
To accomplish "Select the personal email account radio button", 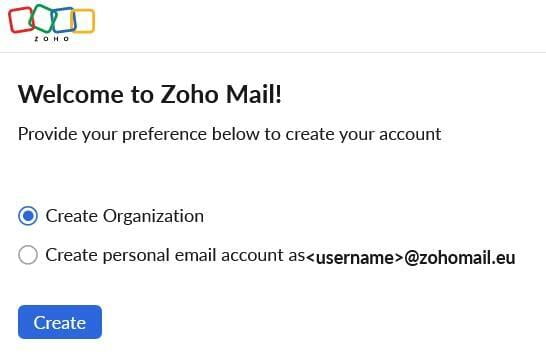I will click(x=28, y=255).
